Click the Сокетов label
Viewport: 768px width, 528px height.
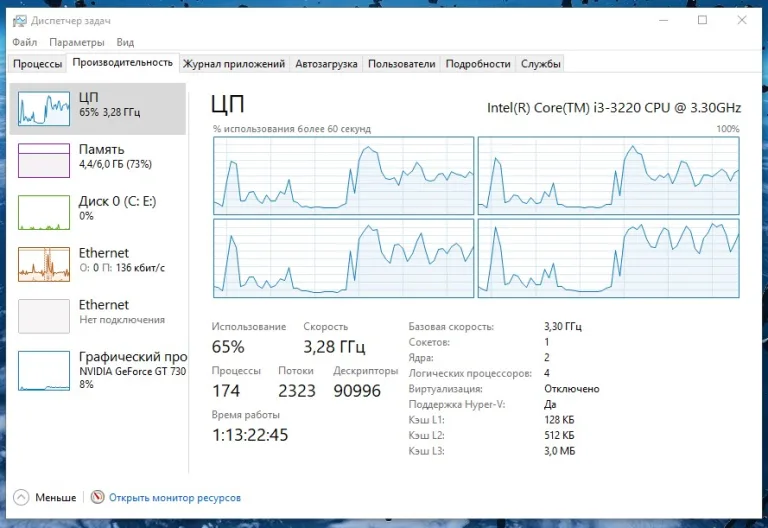click(429, 342)
